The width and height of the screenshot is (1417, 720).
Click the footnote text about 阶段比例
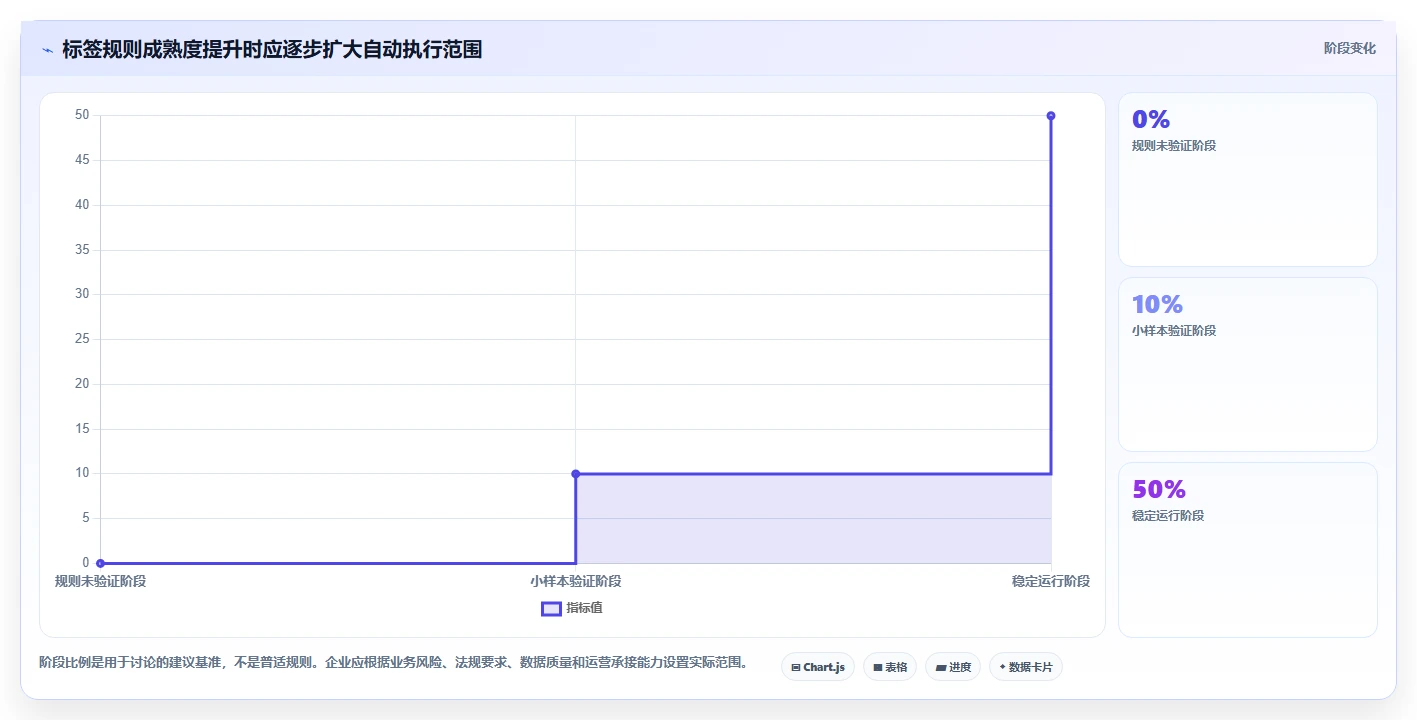[x=393, y=662]
